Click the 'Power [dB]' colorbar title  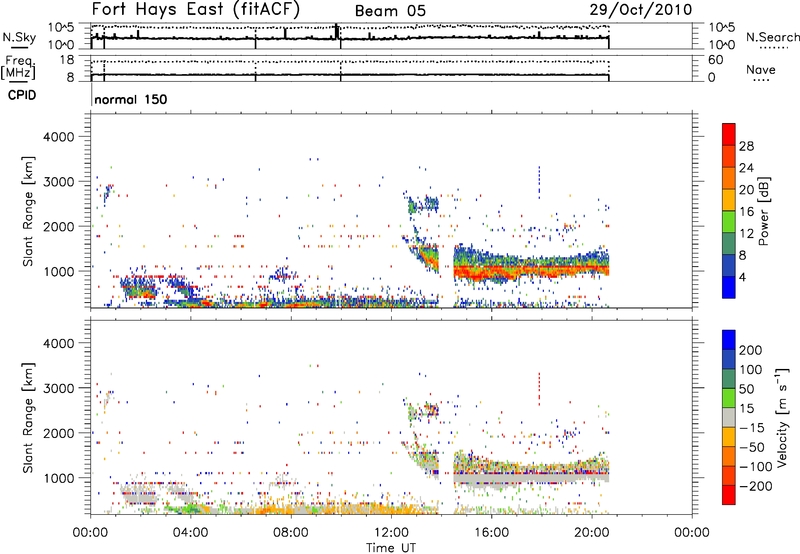(764, 211)
